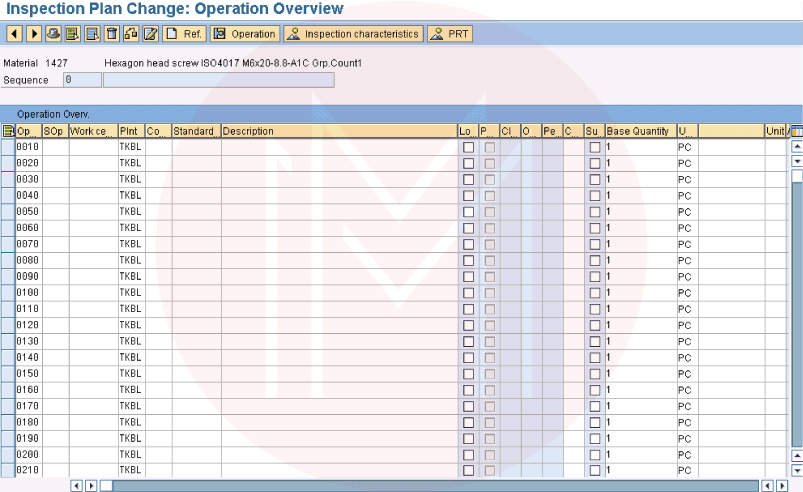The height and width of the screenshot is (492, 803).
Task: Click the TKBL plant cell for operation 0150
Action: (x=130, y=374)
